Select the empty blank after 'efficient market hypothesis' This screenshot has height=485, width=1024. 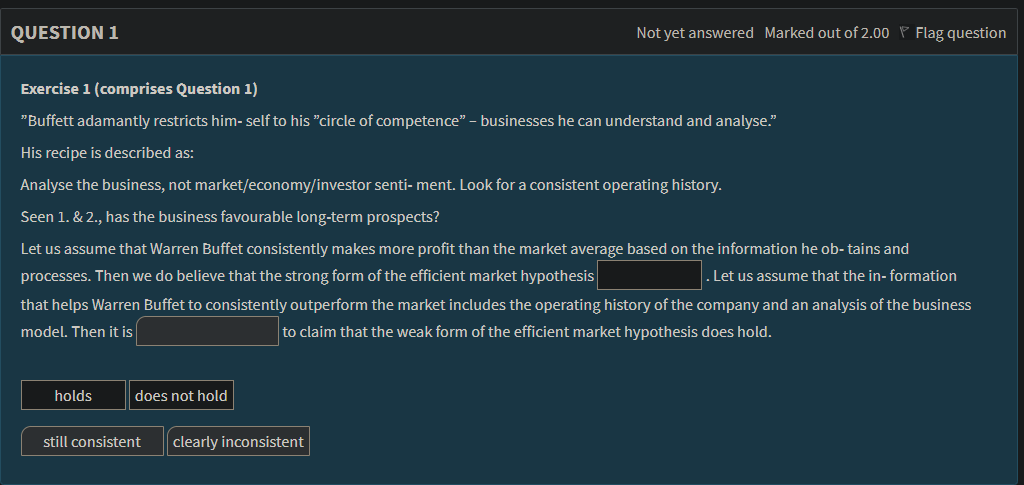tap(649, 275)
